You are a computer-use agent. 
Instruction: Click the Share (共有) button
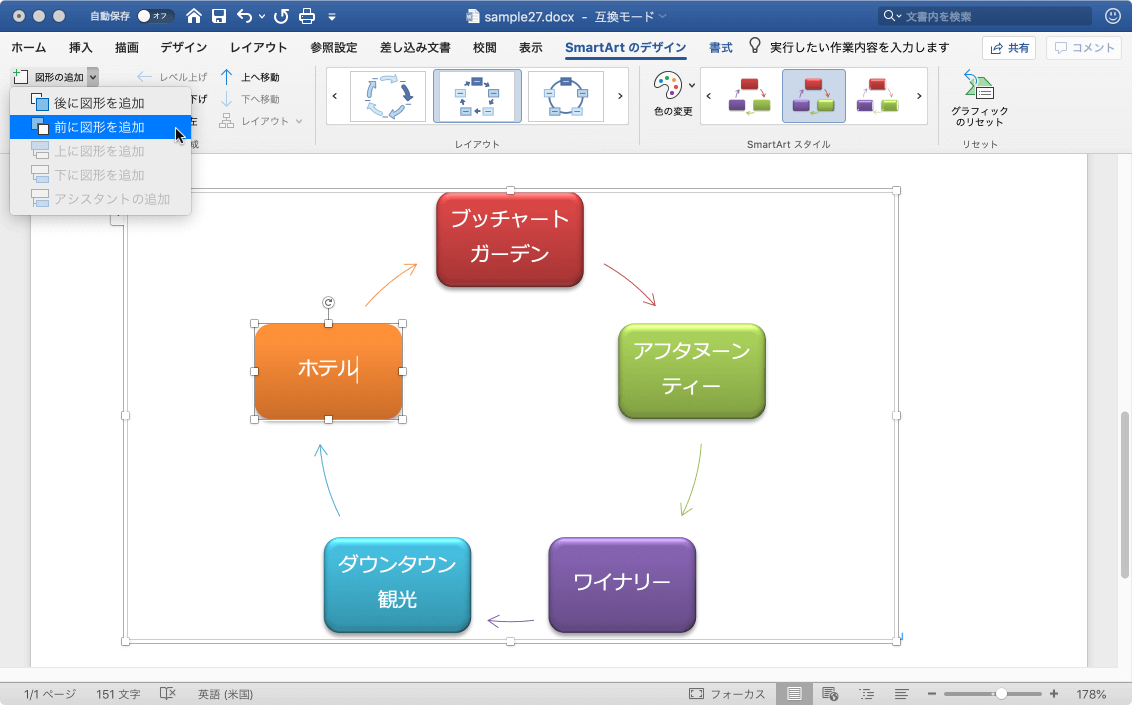[1009, 48]
